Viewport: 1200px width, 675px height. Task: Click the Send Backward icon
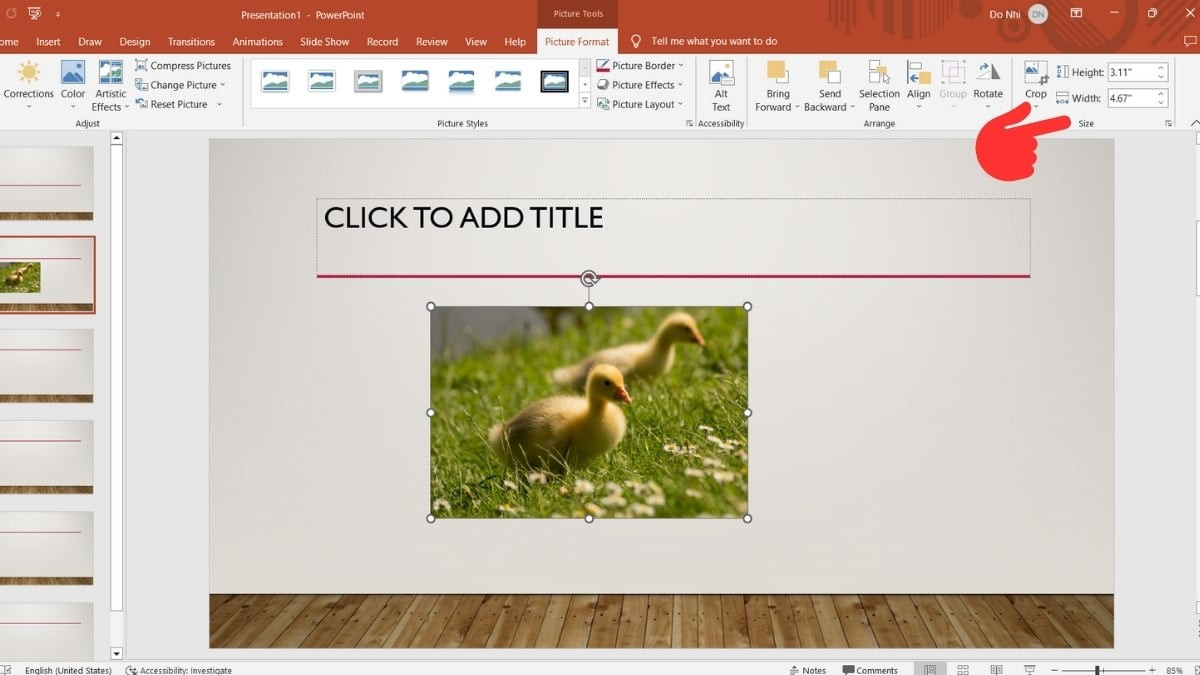(x=829, y=72)
